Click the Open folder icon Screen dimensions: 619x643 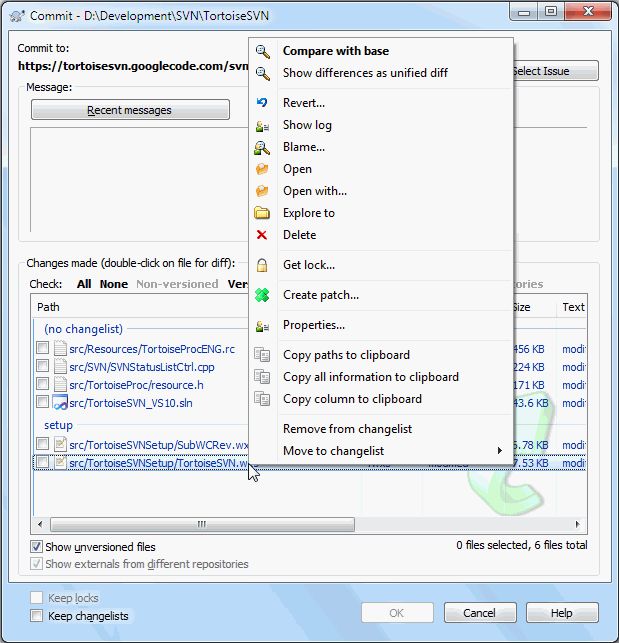pyautogui.click(x=262, y=169)
